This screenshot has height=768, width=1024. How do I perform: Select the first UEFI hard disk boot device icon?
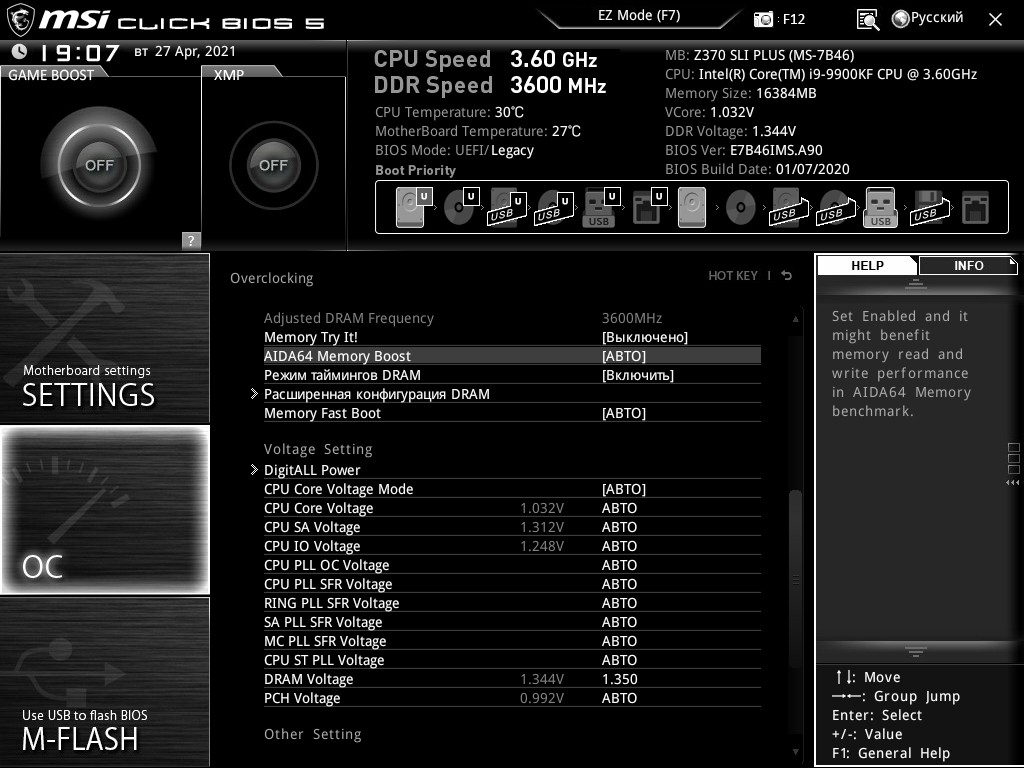pos(413,207)
